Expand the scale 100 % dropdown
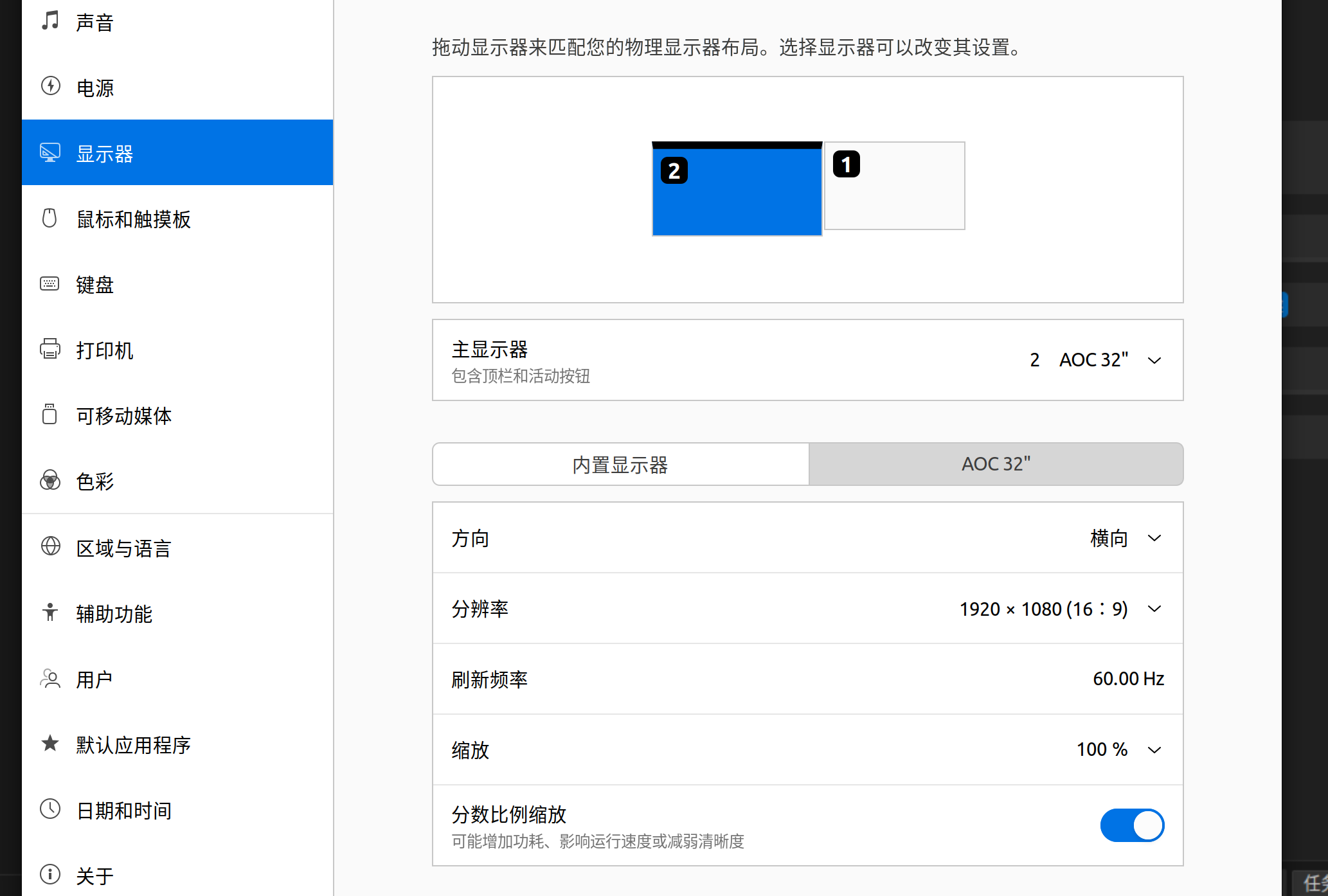The height and width of the screenshot is (896, 1328). coord(1118,749)
